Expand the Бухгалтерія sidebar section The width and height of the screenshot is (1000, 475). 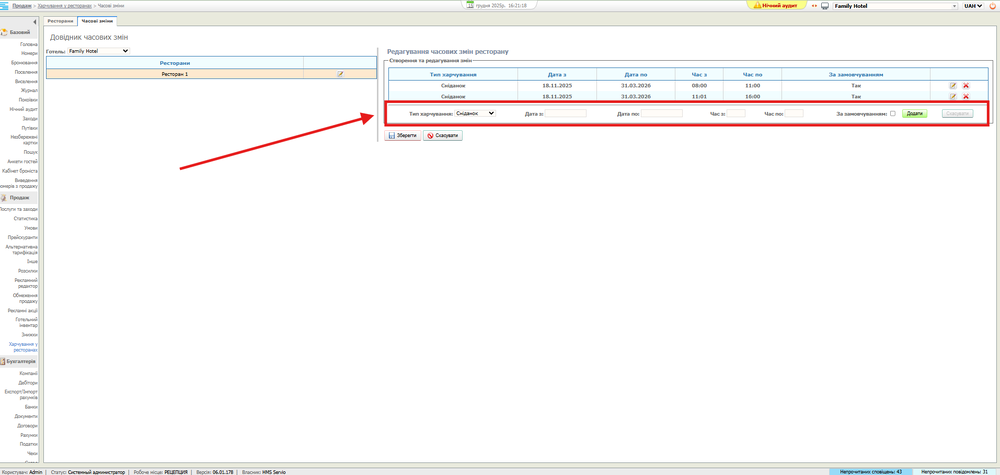coord(20,361)
